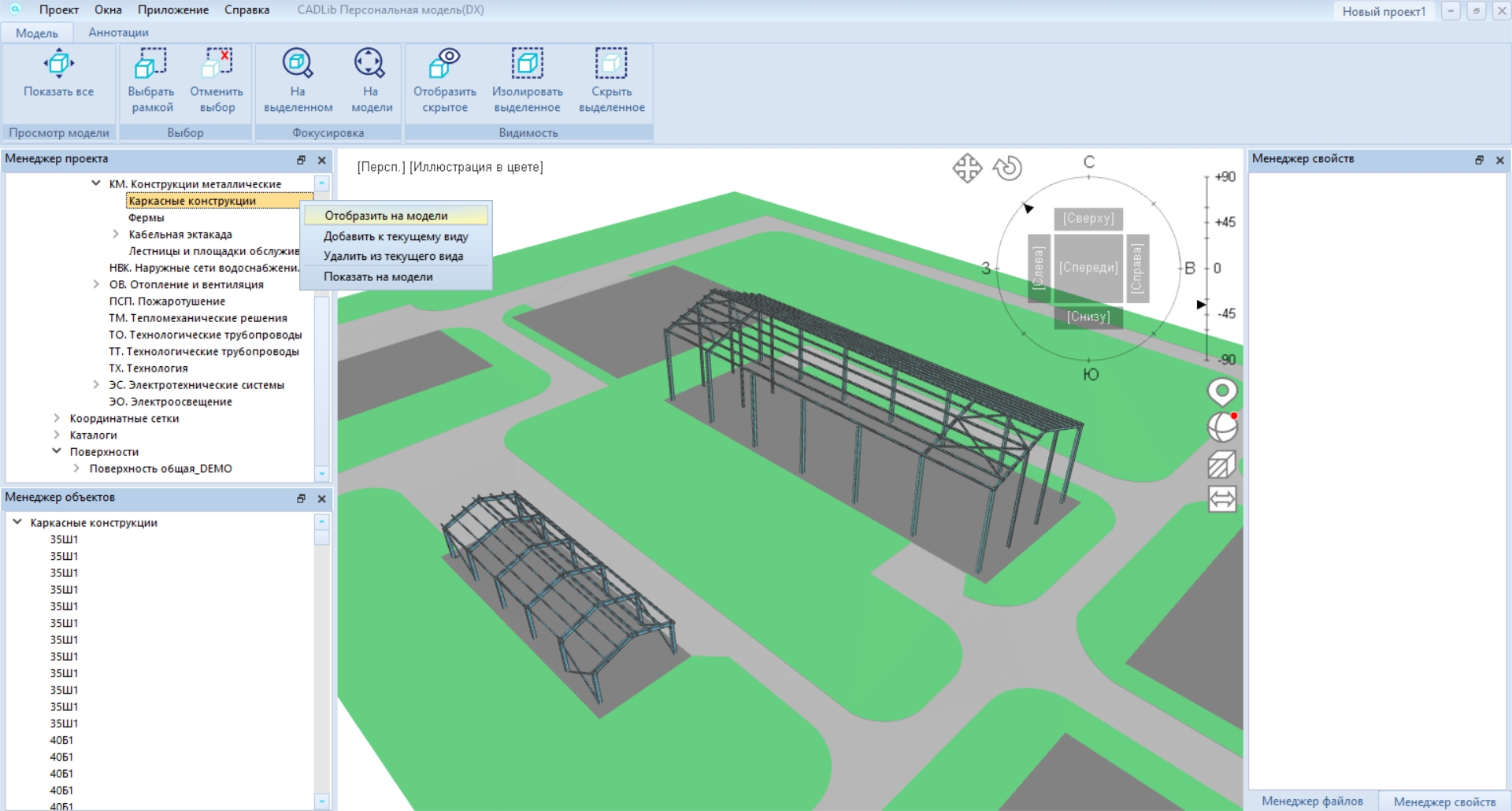Focus view with На выделенном icon

298,64
